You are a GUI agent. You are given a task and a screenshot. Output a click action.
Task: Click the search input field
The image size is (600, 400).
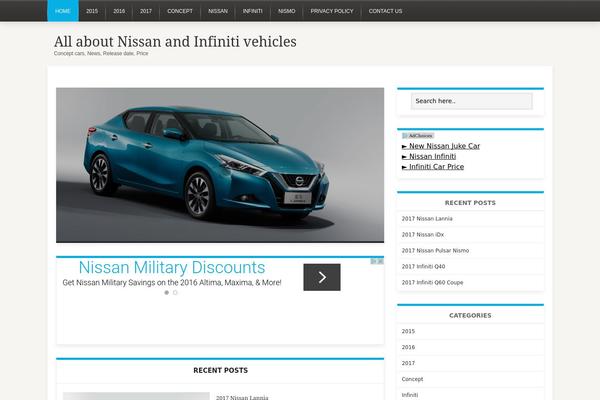pos(471,101)
